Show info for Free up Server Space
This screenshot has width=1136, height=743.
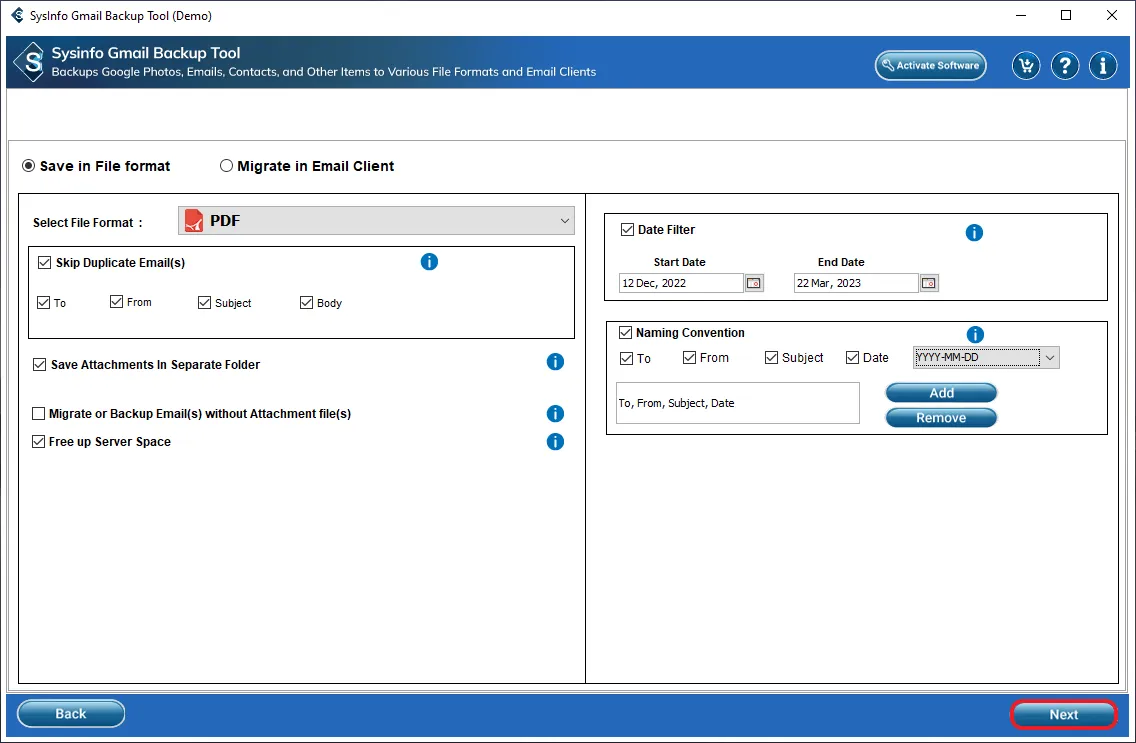(555, 442)
